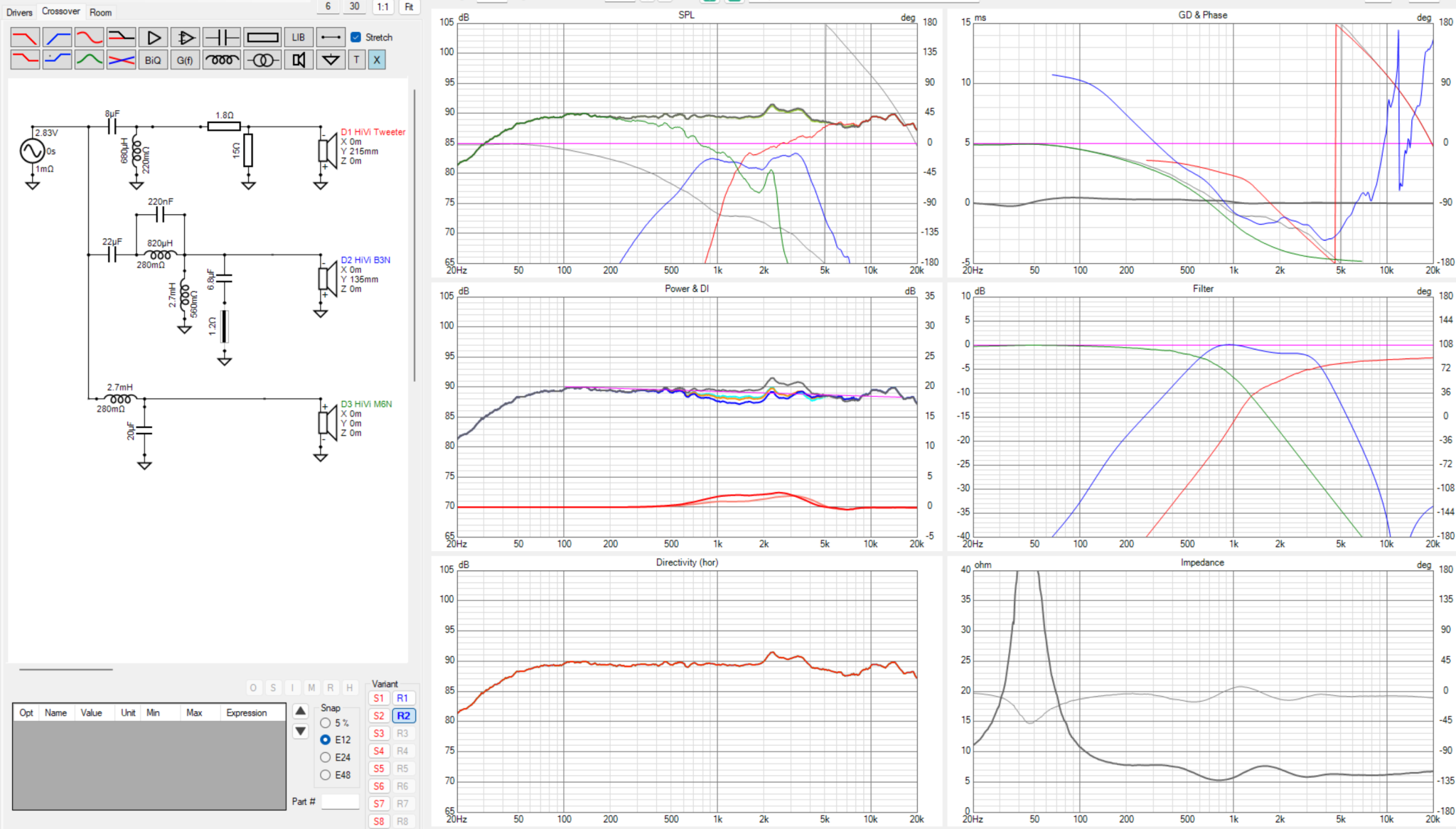
Task: Recall the active variant R2
Action: pyautogui.click(x=403, y=716)
